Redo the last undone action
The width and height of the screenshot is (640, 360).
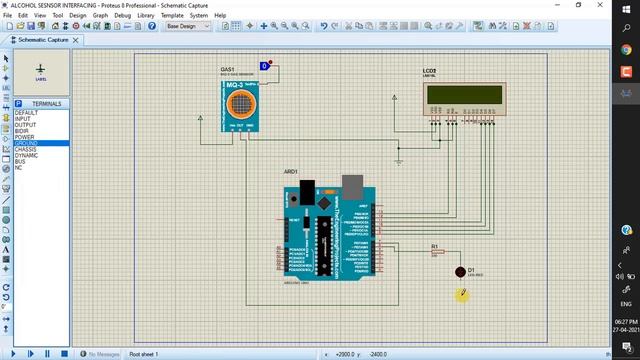tap(334, 26)
